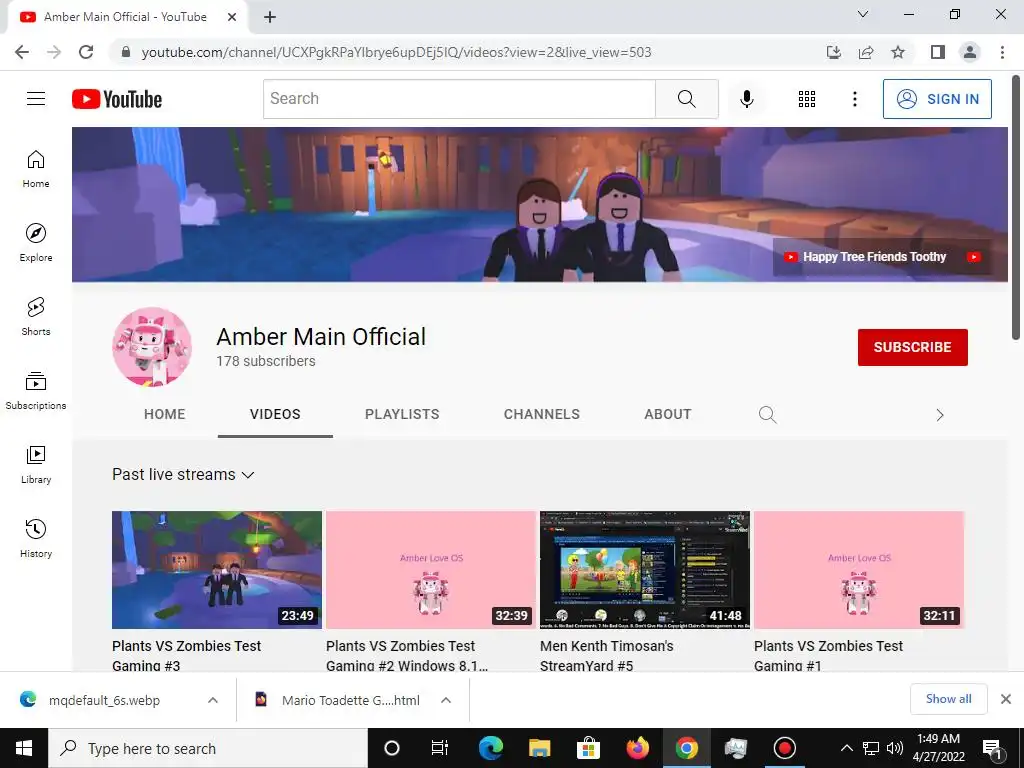Viewport: 1024px width, 768px height.
Task: Open the Chrome profile icon
Action: 970,52
